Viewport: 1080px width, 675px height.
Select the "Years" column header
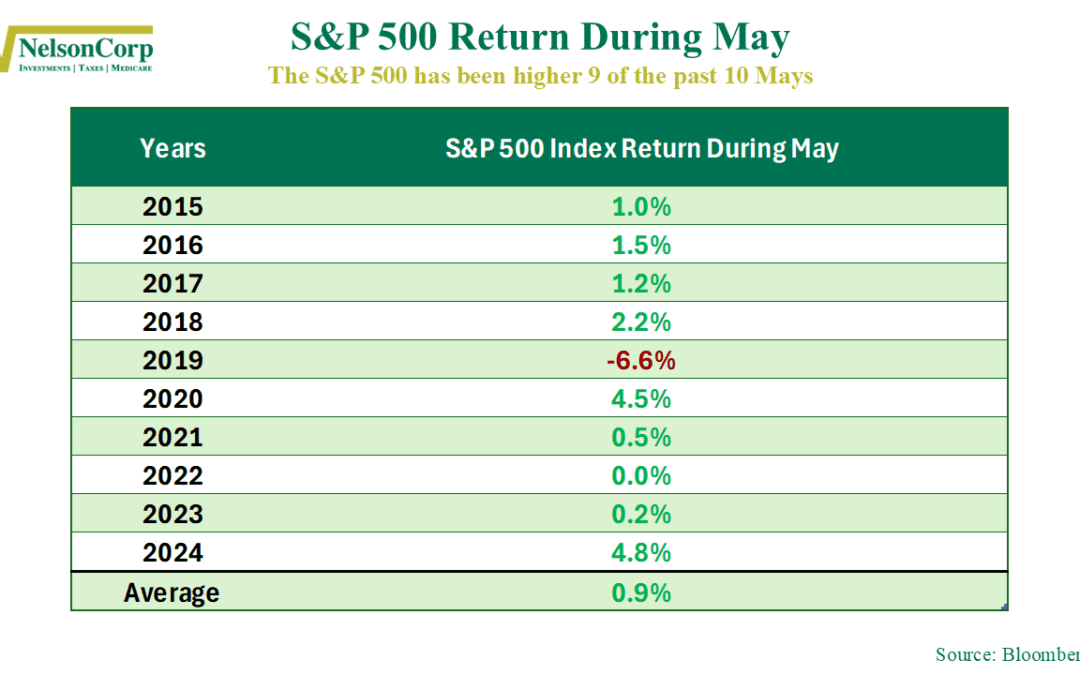tap(173, 149)
